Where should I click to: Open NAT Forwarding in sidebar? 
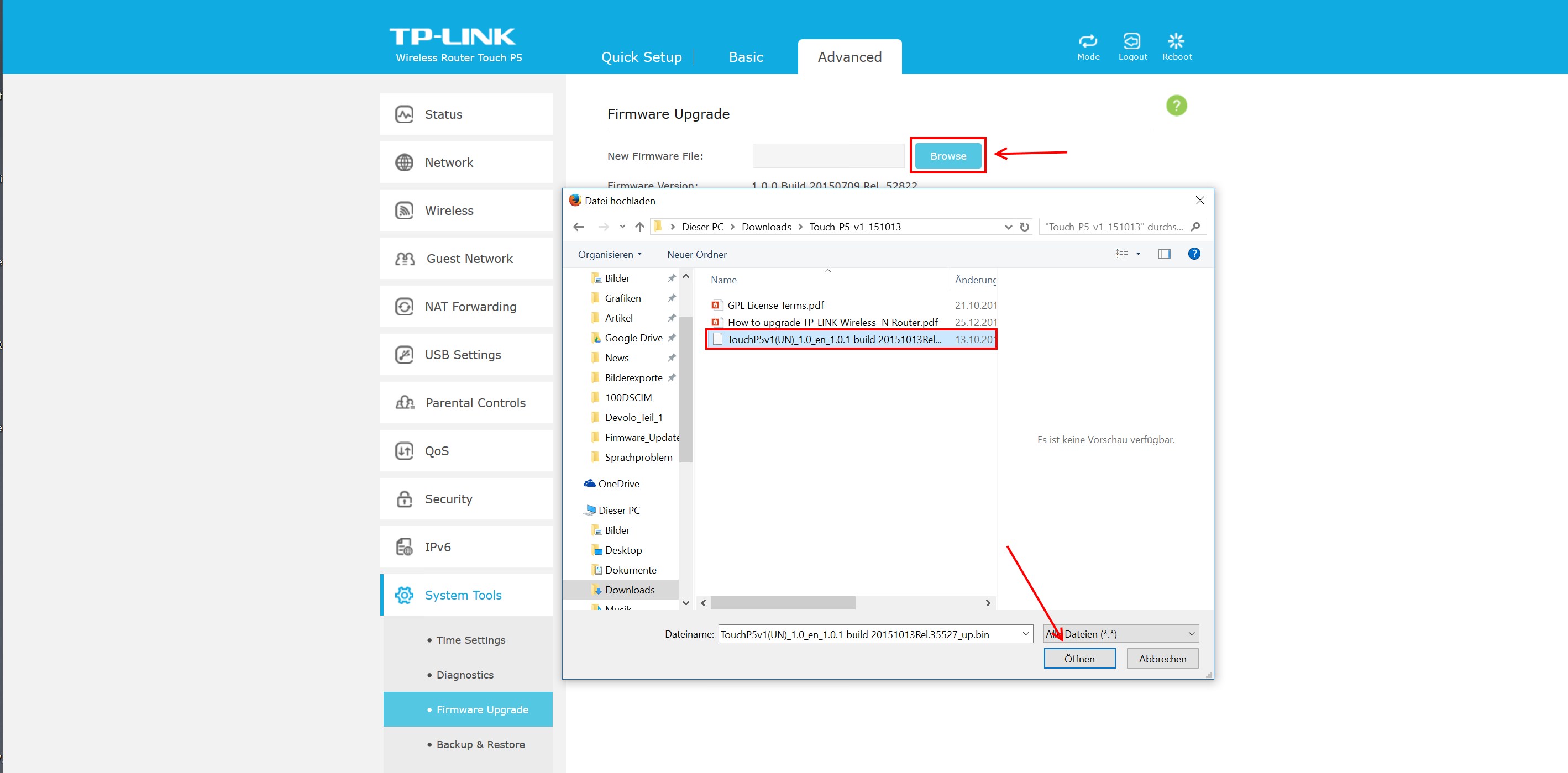[x=466, y=306]
